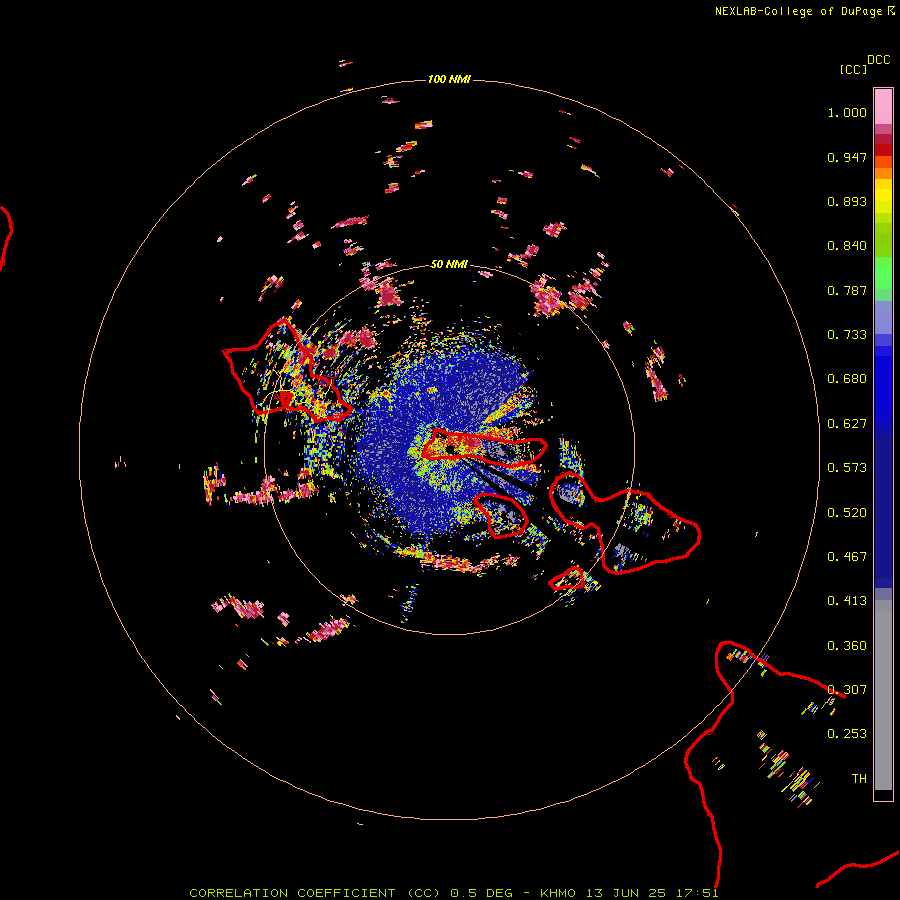
Task: Click the 50 NMI range ring label
Action: tap(449, 264)
